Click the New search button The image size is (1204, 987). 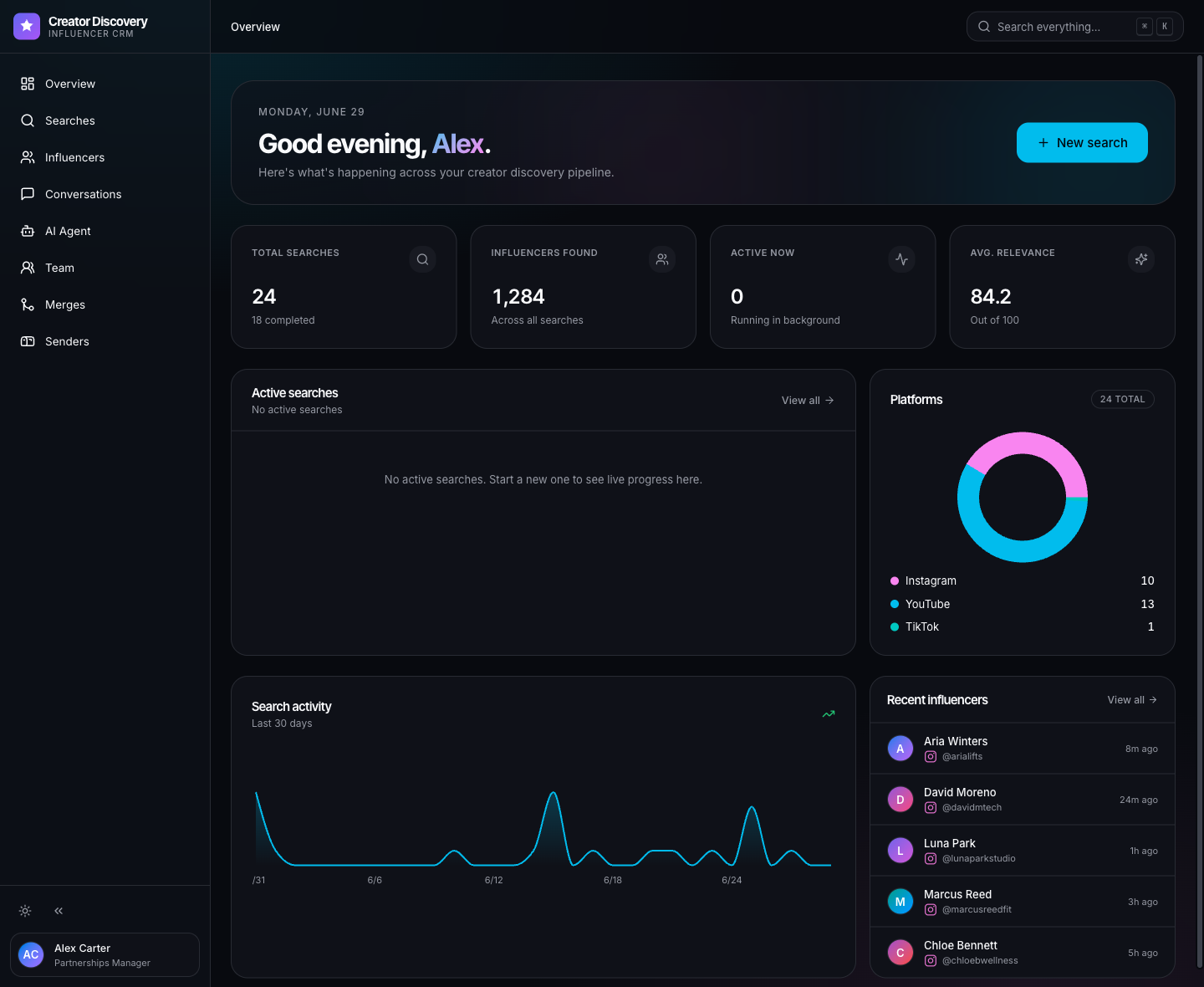(x=1082, y=143)
